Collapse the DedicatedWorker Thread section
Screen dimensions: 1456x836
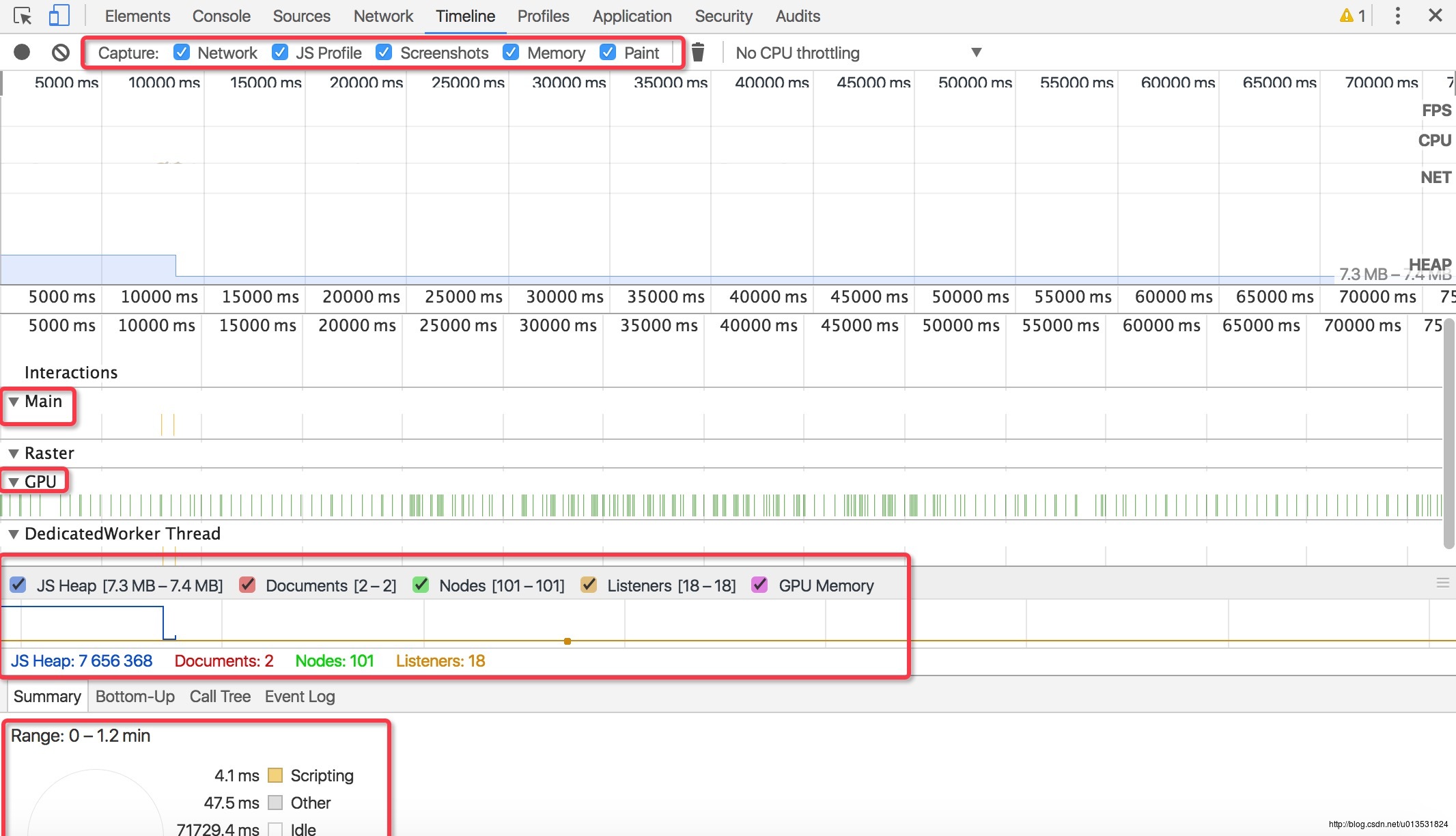coord(13,534)
